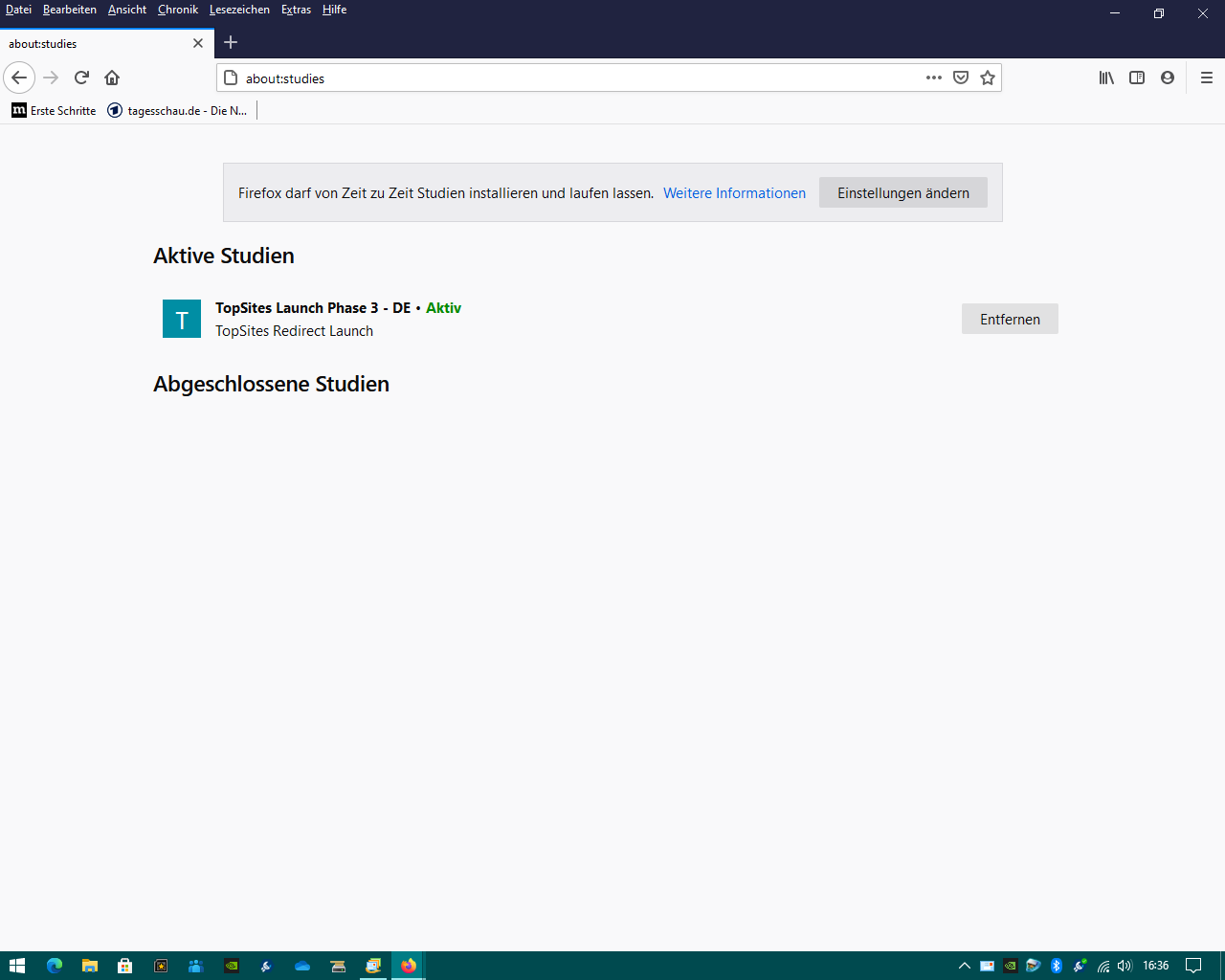Screen dimensions: 1225x980
Task: Open the Extras menu
Action: coord(296,10)
